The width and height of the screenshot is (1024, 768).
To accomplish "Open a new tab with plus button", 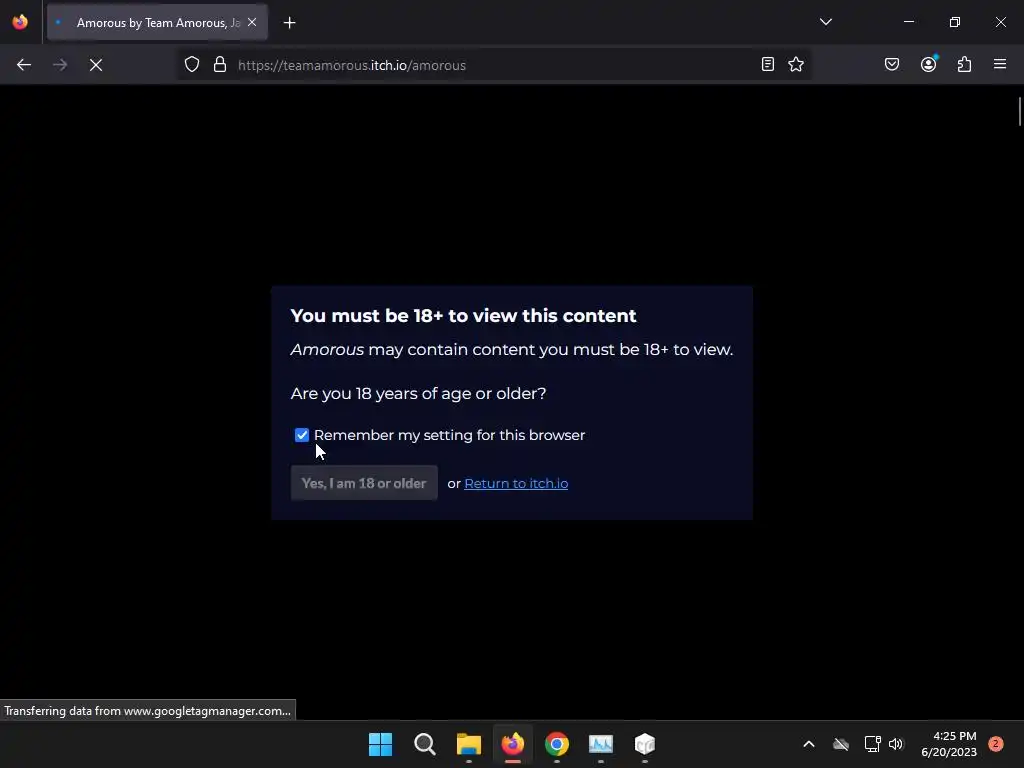I will pyautogui.click(x=289, y=23).
